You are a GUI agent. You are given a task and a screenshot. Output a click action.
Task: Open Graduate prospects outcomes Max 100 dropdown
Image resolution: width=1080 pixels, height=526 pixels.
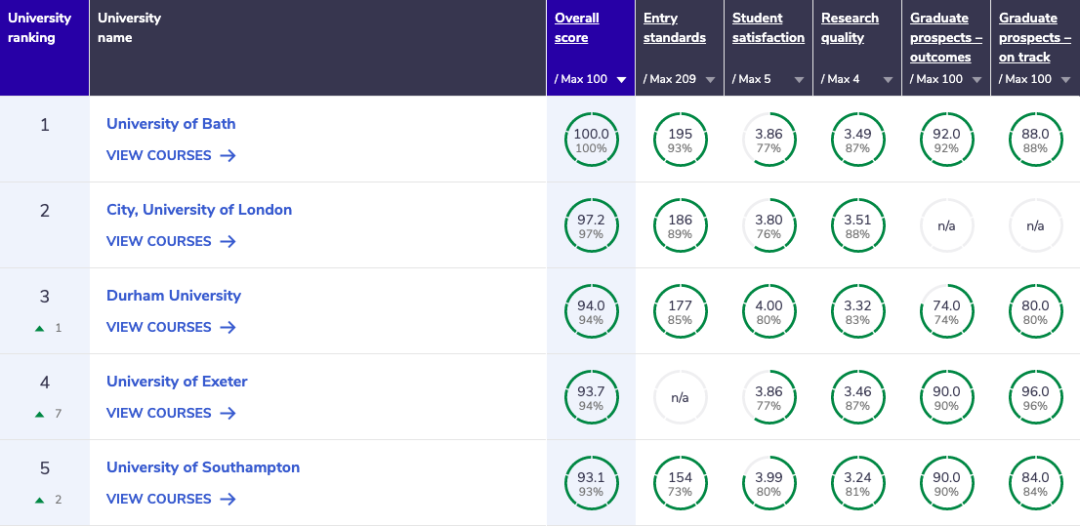click(x=977, y=80)
